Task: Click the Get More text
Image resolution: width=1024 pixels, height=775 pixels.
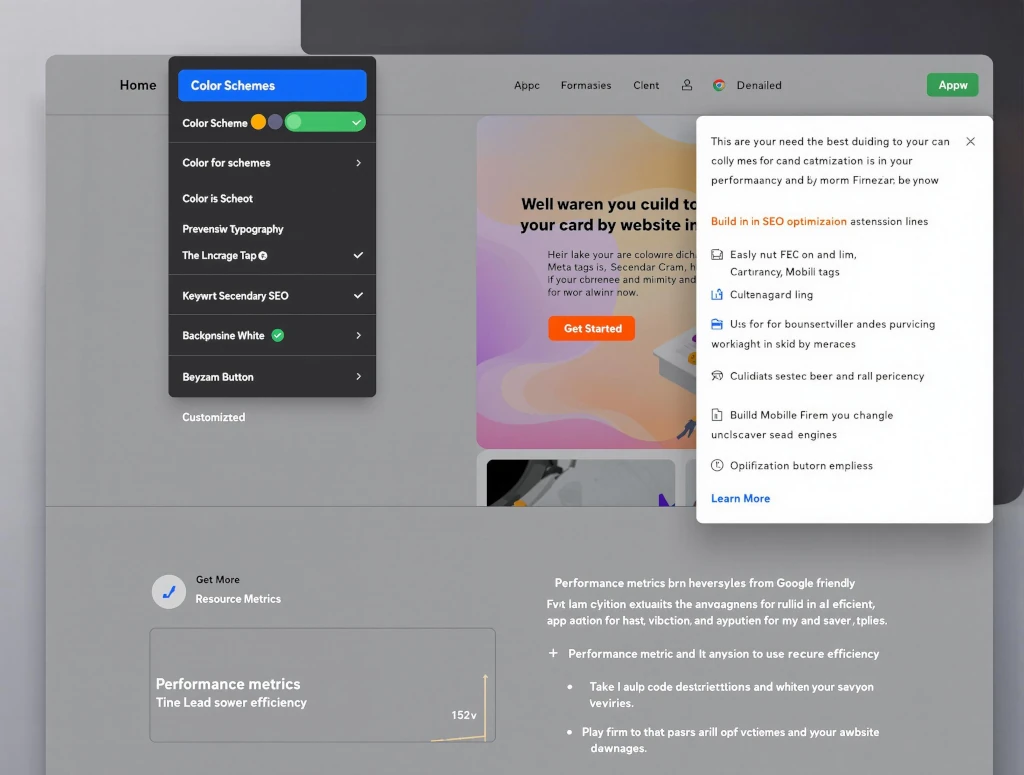Action: tap(217, 580)
